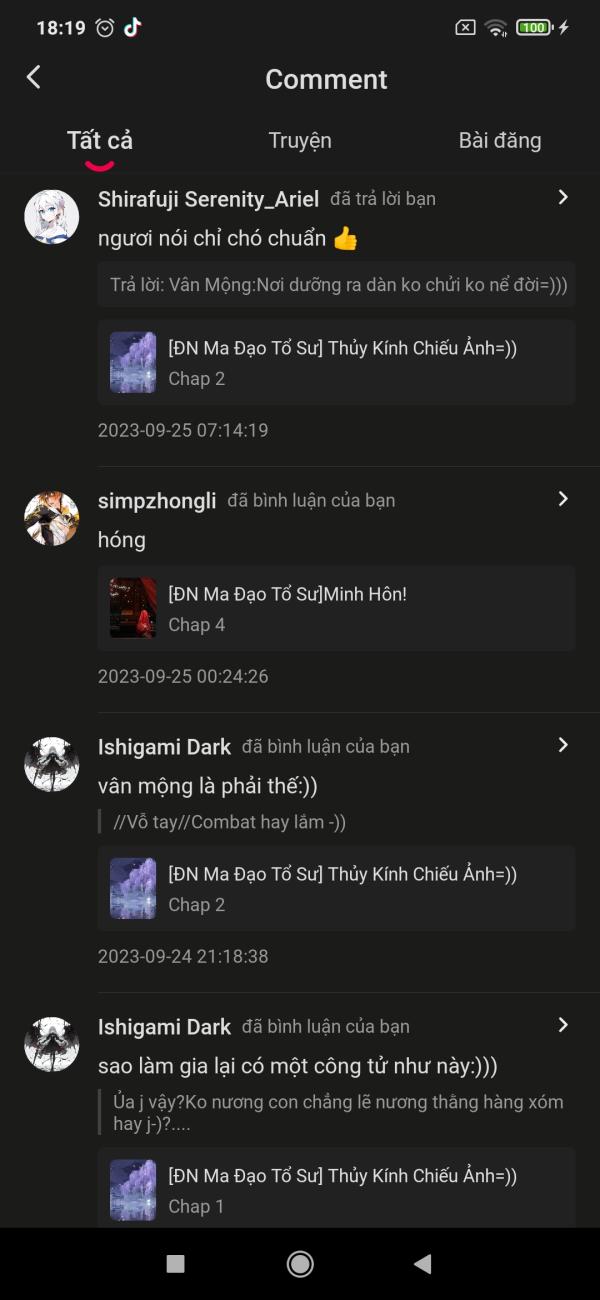
Task: Tap Android recent apps square button
Action: click(x=175, y=1264)
